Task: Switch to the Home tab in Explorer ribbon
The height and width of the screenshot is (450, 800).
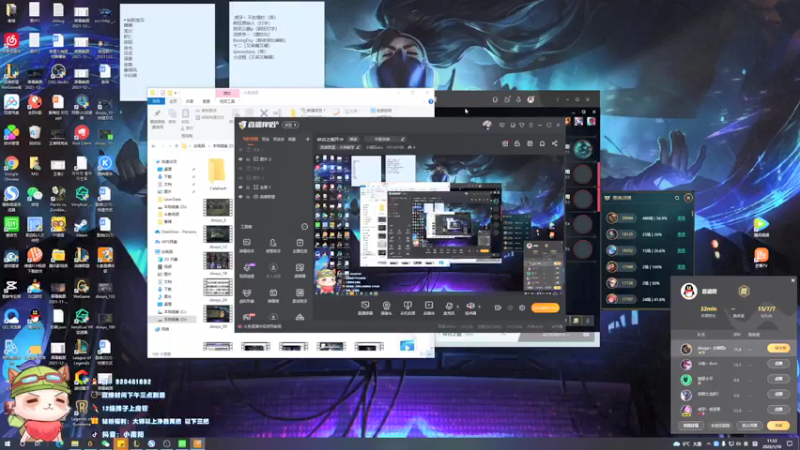Action: tap(173, 101)
